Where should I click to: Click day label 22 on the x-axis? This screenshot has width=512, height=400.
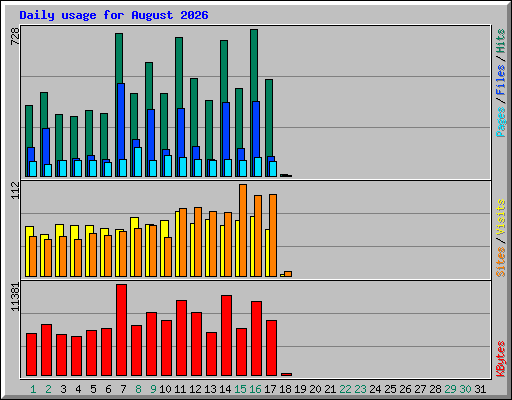[x=345, y=389]
